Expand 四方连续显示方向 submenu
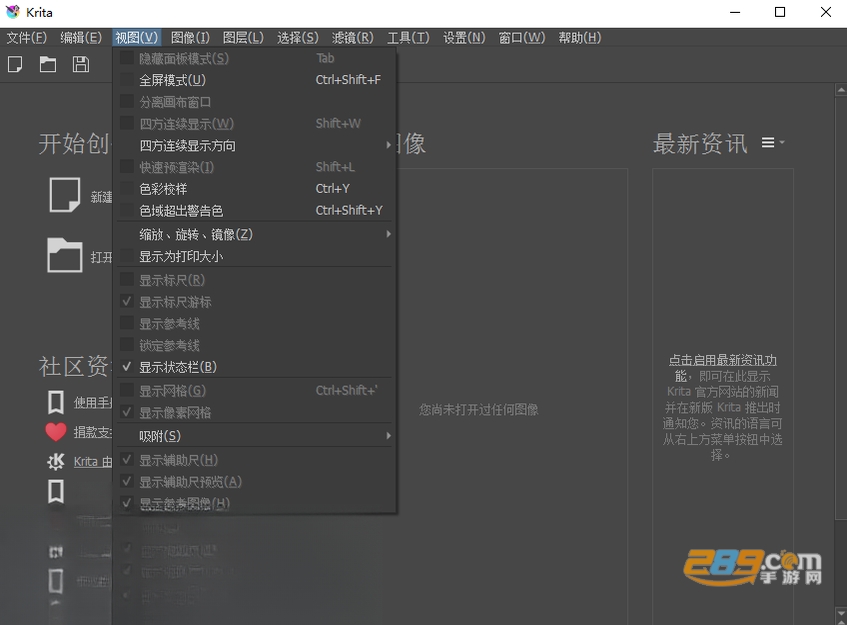Viewport: 847px width, 625px height. pyautogui.click(x=255, y=145)
